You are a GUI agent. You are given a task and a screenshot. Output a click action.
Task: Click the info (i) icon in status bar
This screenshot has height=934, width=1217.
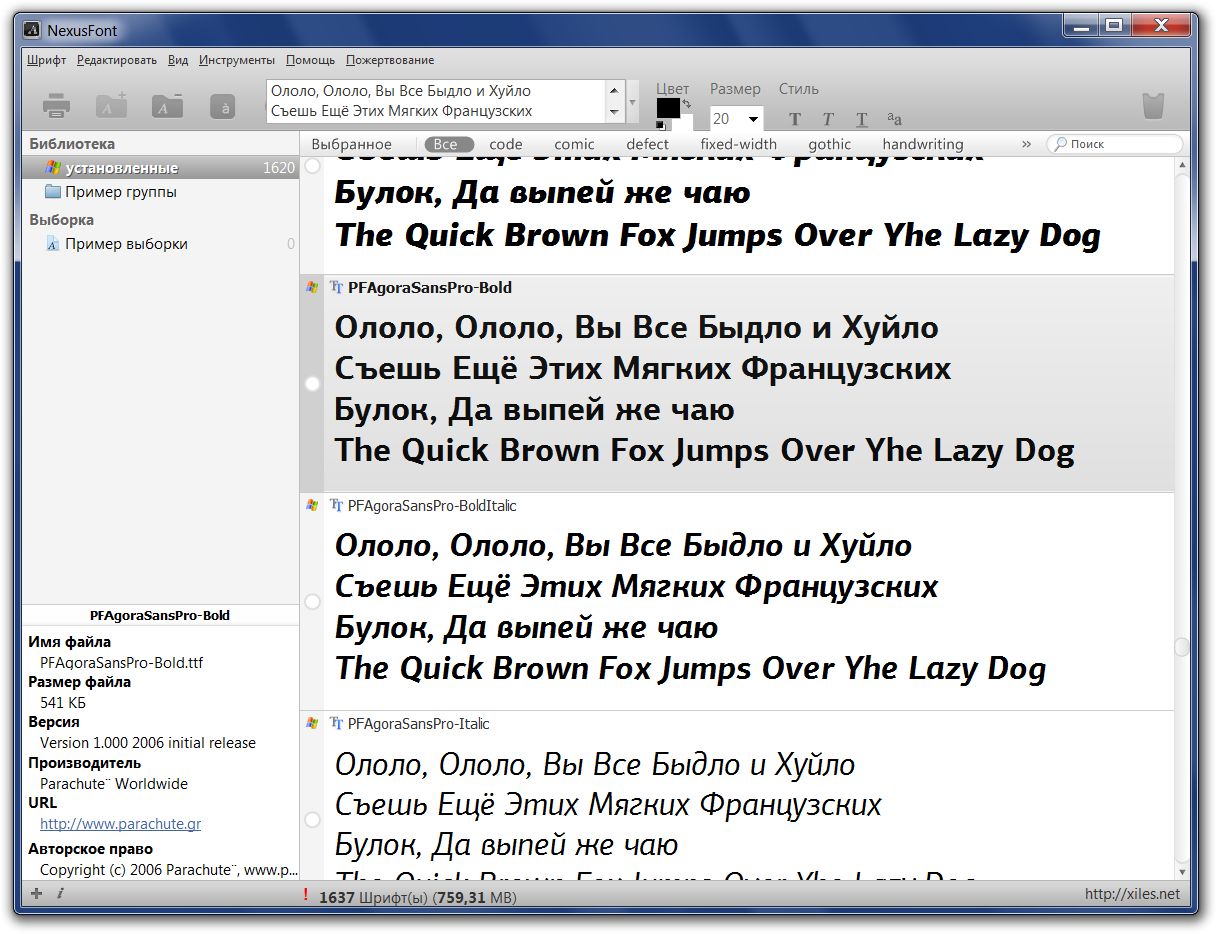pyautogui.click(x=60, y=894)
